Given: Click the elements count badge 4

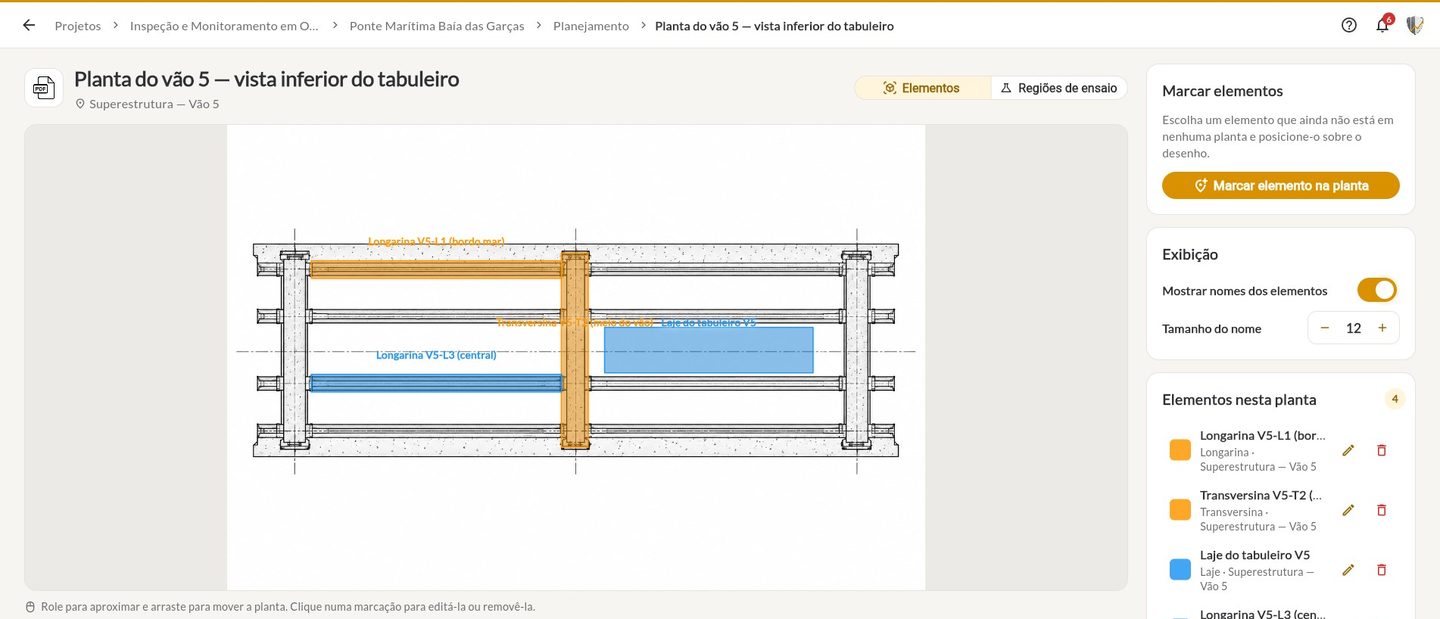Looking at the screenshot, I should click(x=1394, y=399).
